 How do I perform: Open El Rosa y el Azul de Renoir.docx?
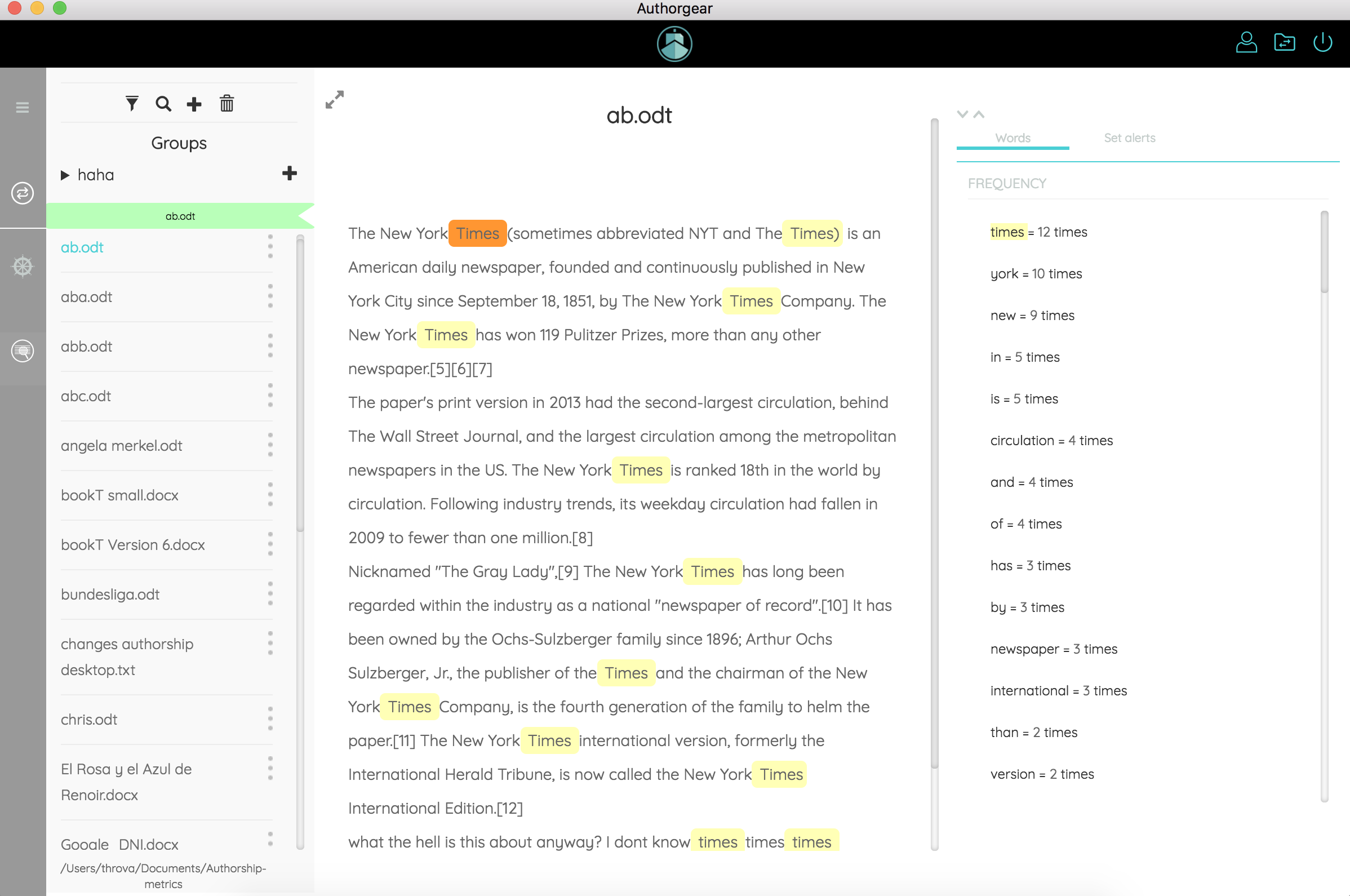pyautogui.click(x=126, y=782)
